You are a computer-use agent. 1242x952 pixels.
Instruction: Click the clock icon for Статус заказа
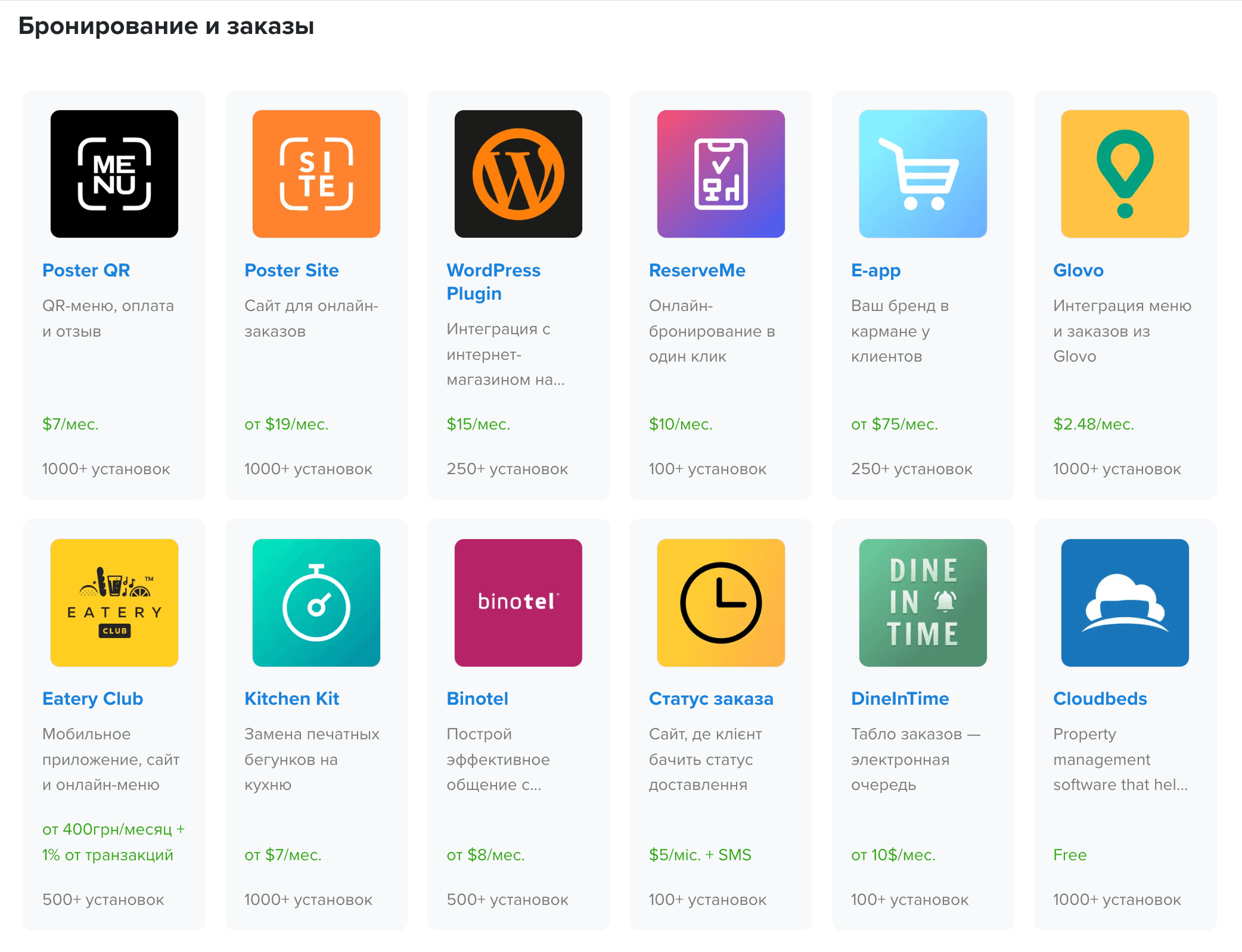pyautogui.click(x=721, y=603)
